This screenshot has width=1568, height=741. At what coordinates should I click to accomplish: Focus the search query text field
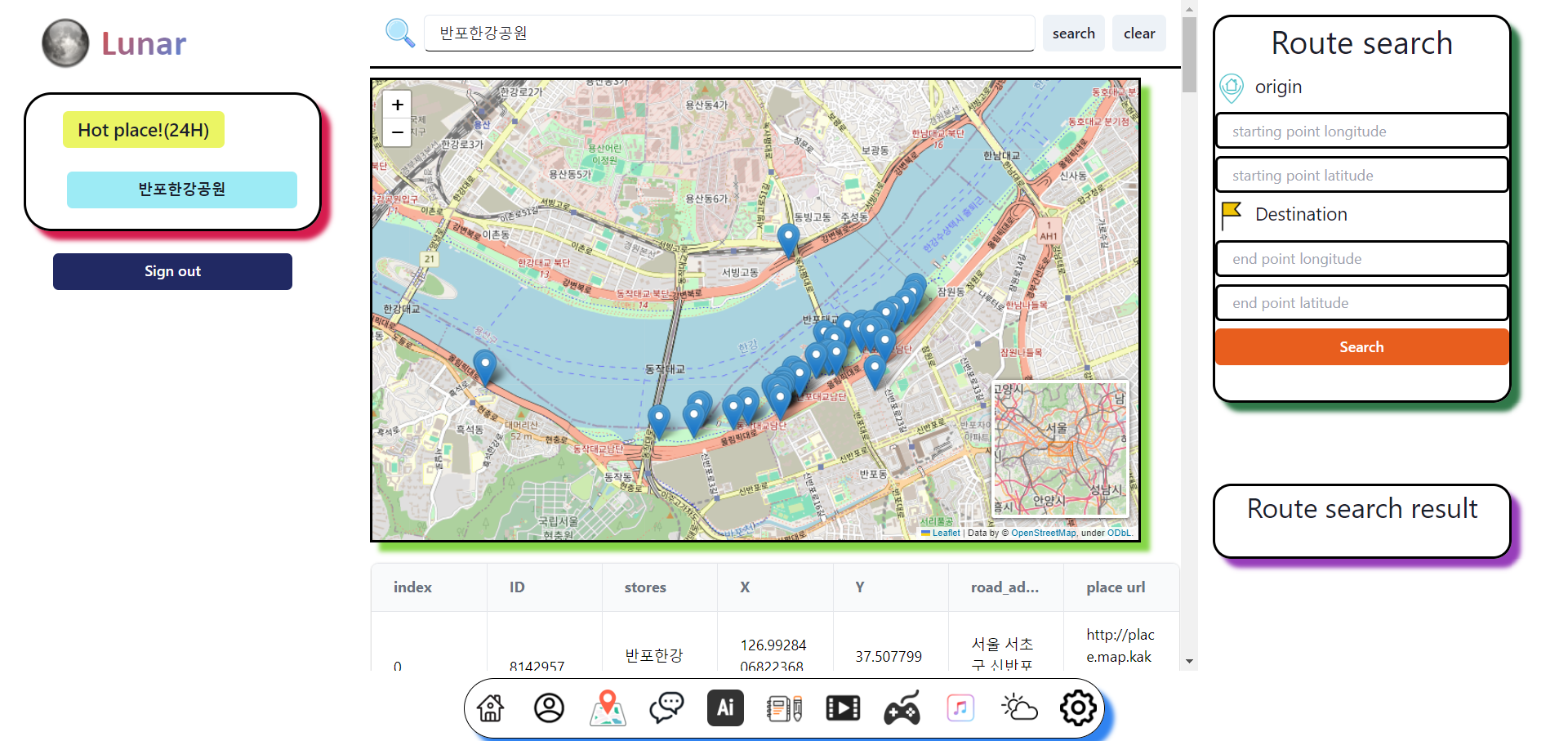coord(729,33)
